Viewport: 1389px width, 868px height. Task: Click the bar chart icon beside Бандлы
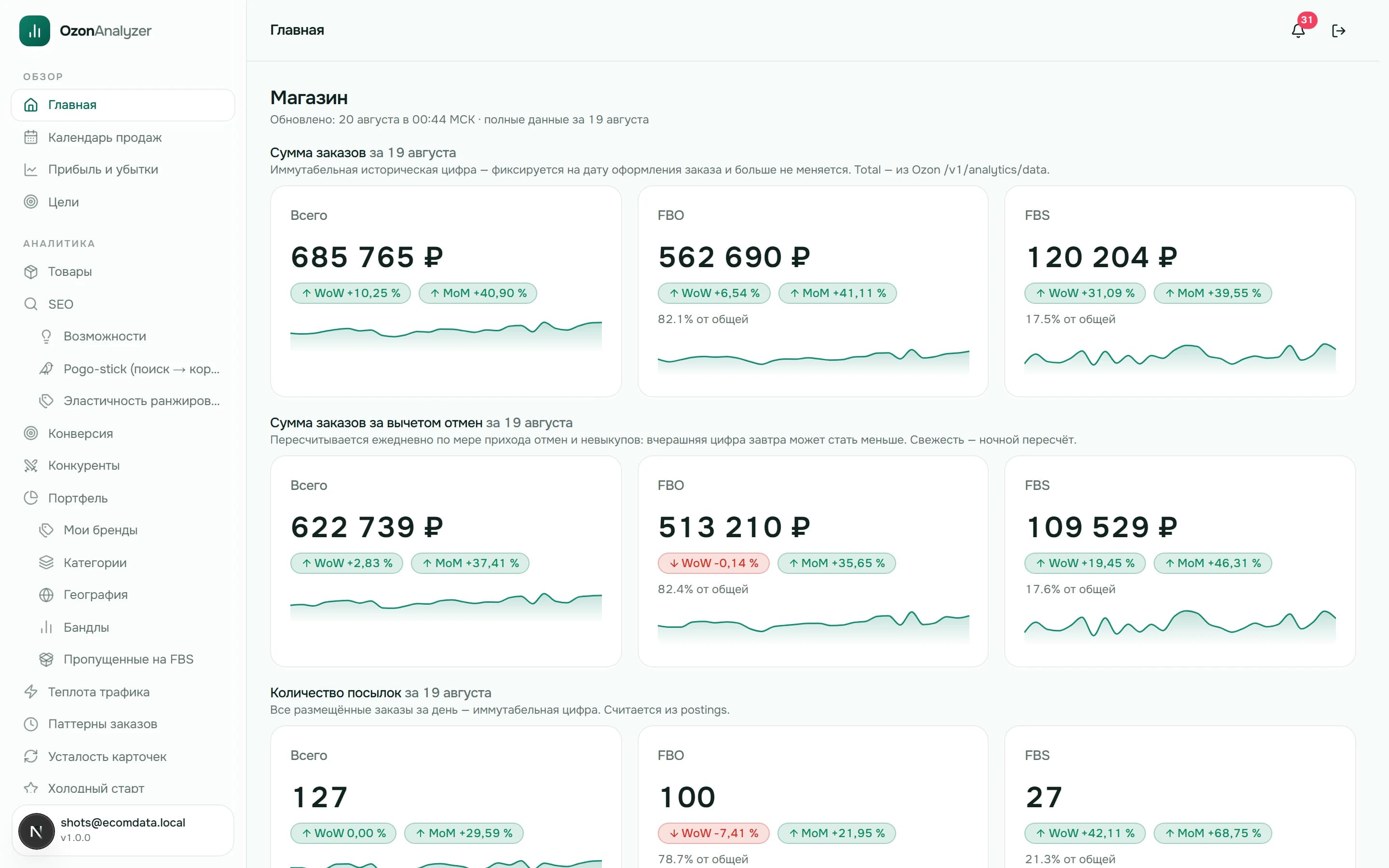(x=46, y=627)
